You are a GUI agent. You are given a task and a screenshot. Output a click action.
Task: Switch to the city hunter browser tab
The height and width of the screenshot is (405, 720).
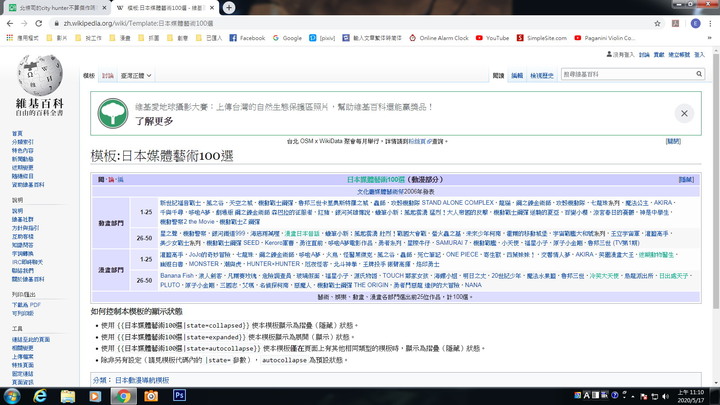[x=57, y=8]
